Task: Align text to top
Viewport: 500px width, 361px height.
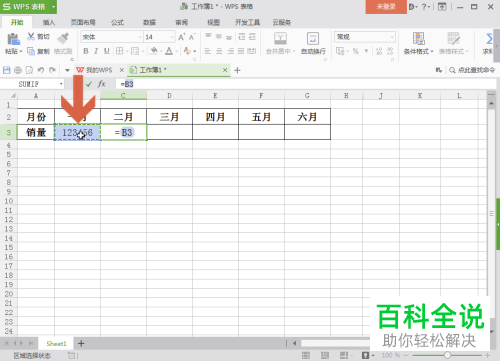Action: [x=208, y=36]
